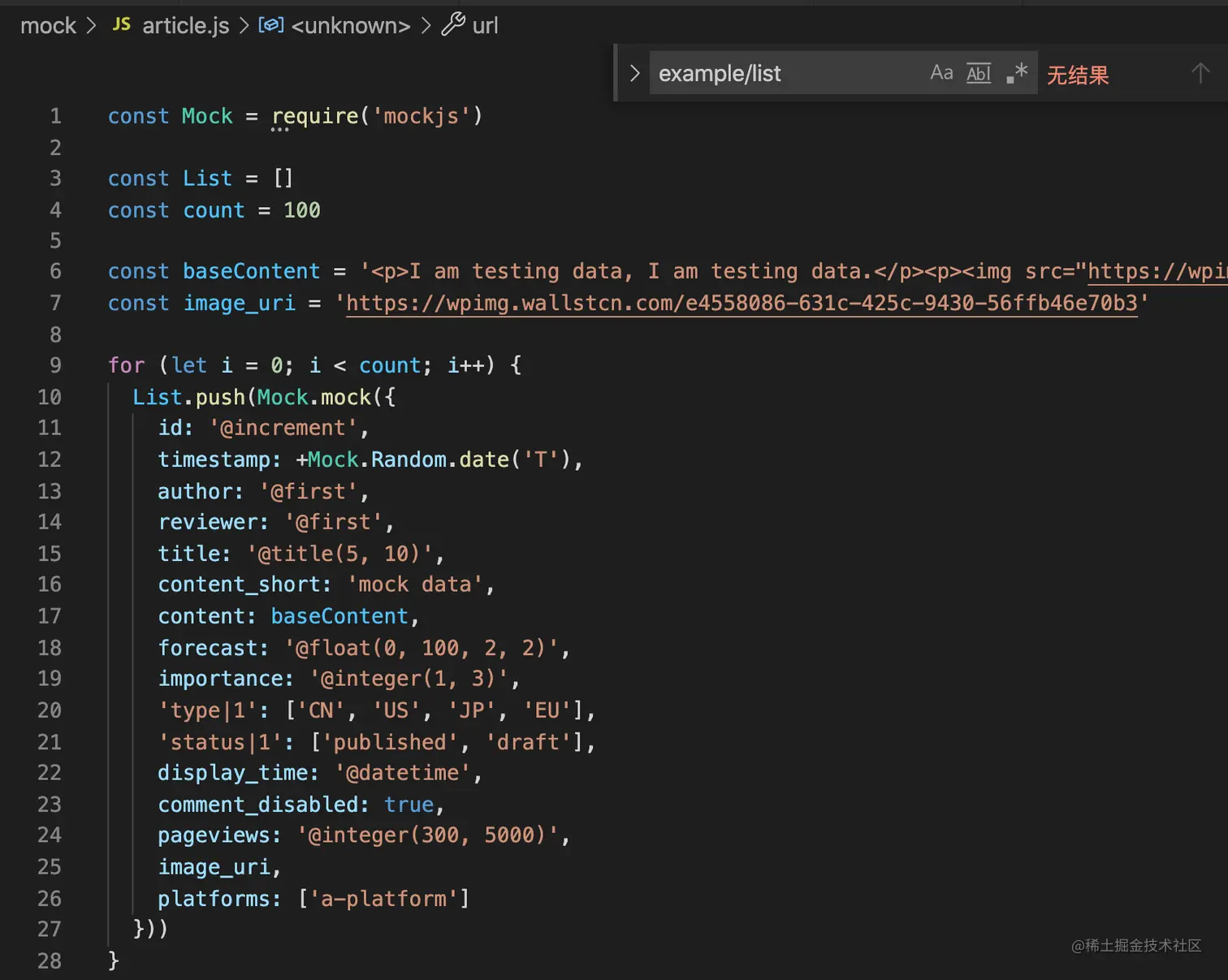Open the article.js breadcrumb
Viewport: 1228px width, 980px height.
(x=186, y=26)
